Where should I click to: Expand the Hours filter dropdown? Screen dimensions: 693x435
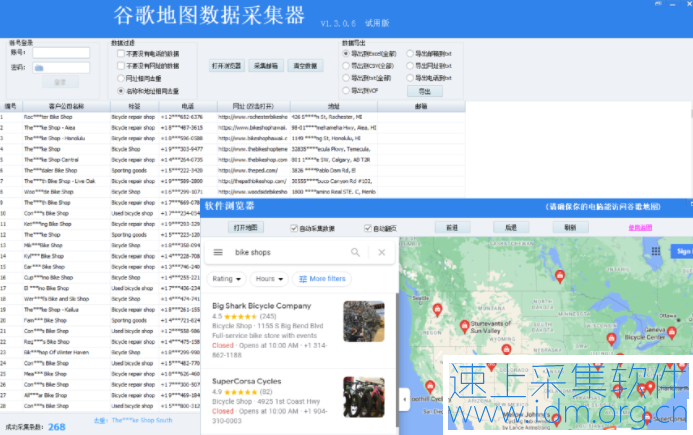[269, 279]
